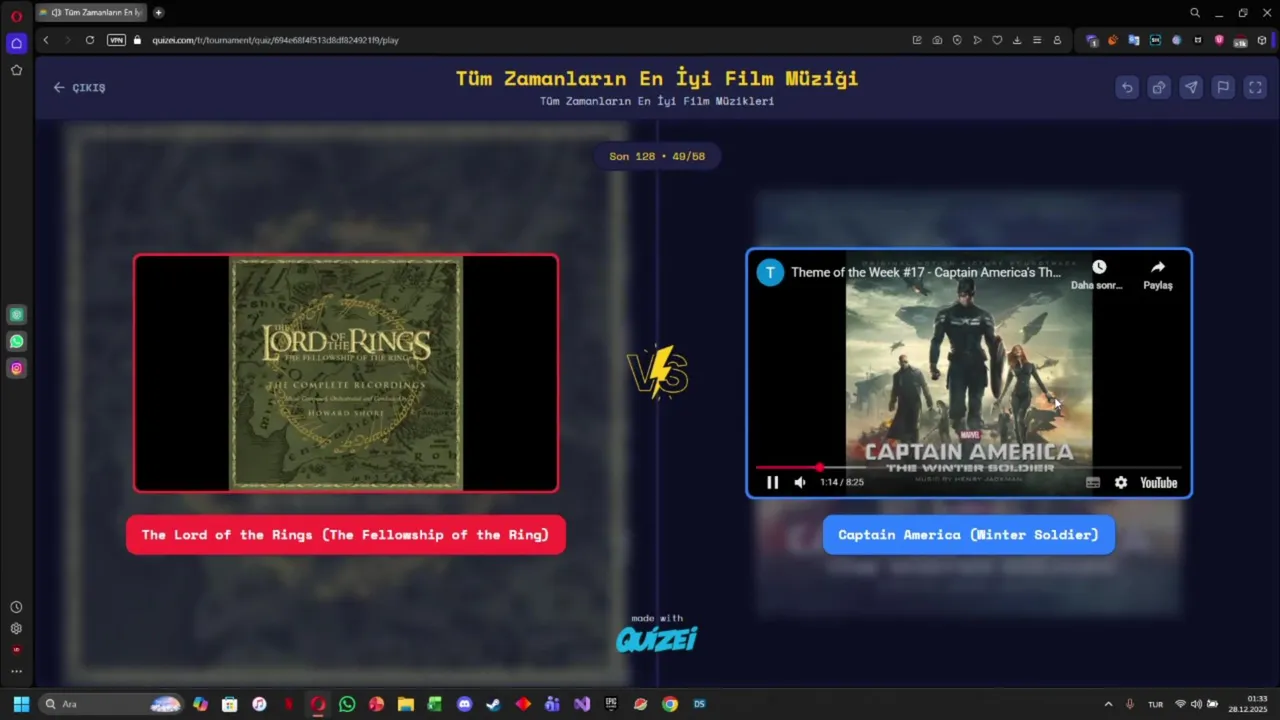The image size is (1280, 720).
Task: Report the quiz using flag icon
Action: coord(1223,87)
